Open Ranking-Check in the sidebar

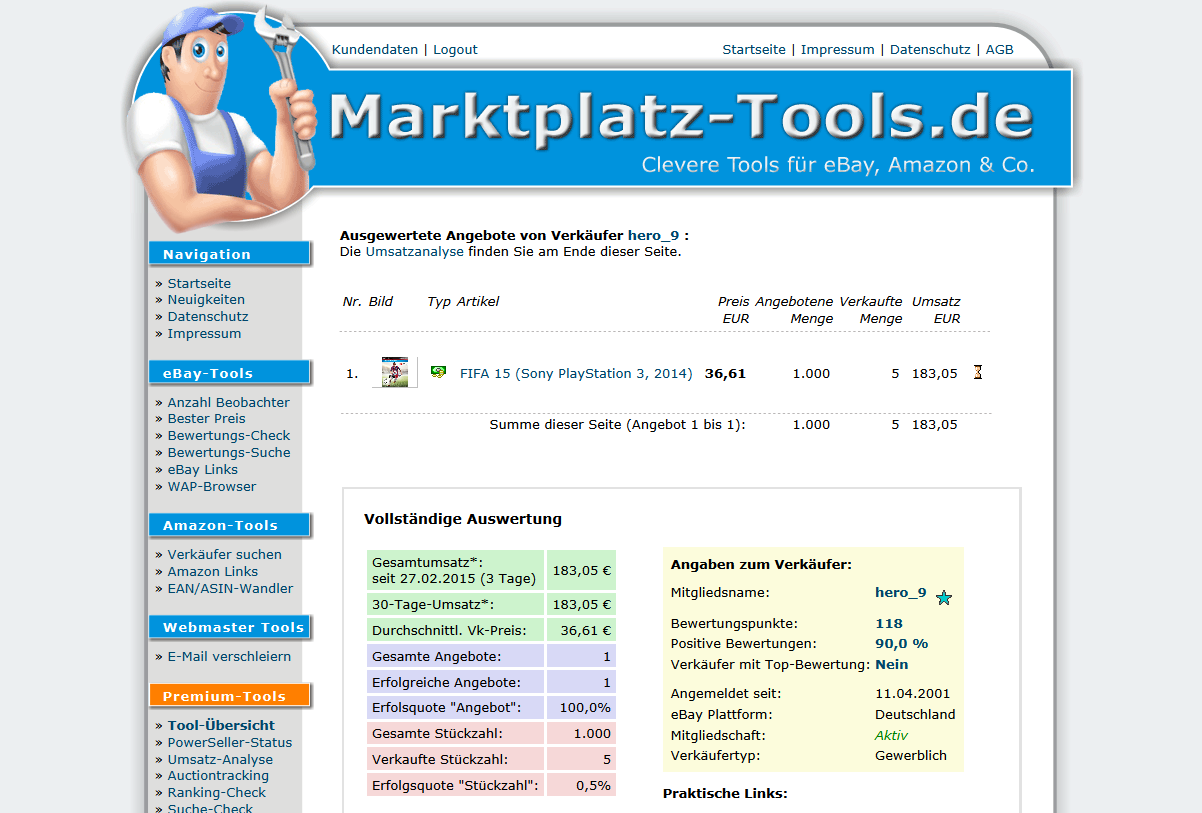217,793
